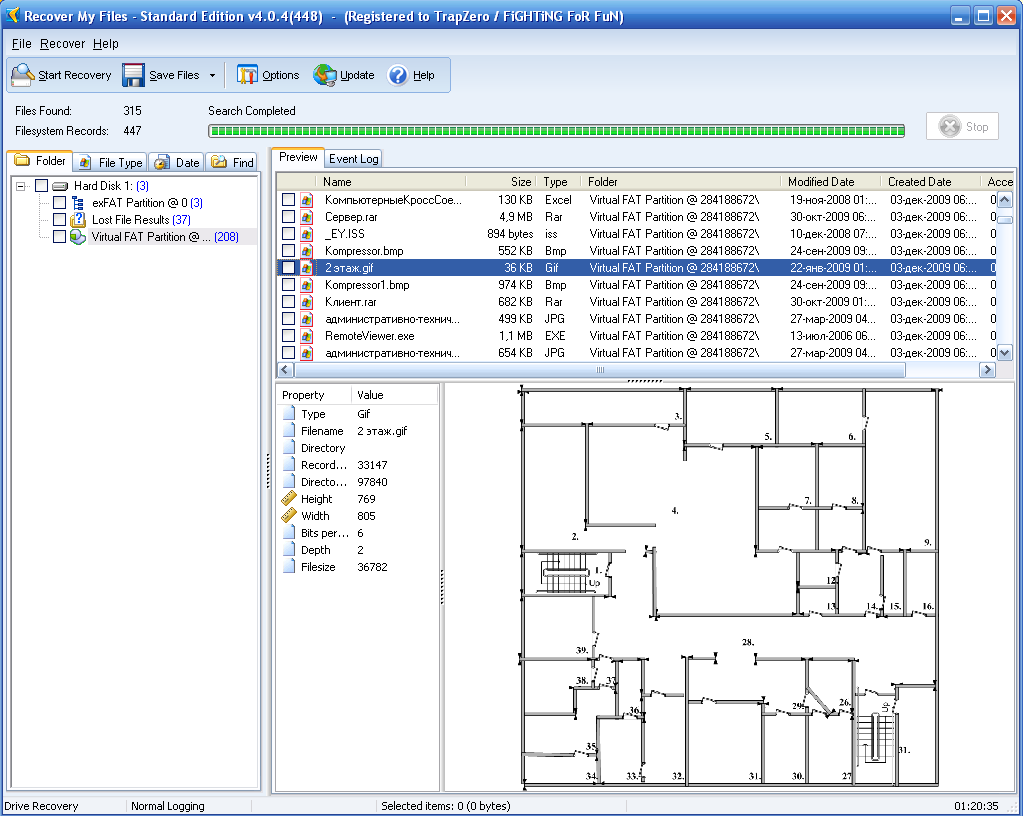
Task: Tick the checkbox for RemoteViewer.exe
Action: [x=288, y=335]
